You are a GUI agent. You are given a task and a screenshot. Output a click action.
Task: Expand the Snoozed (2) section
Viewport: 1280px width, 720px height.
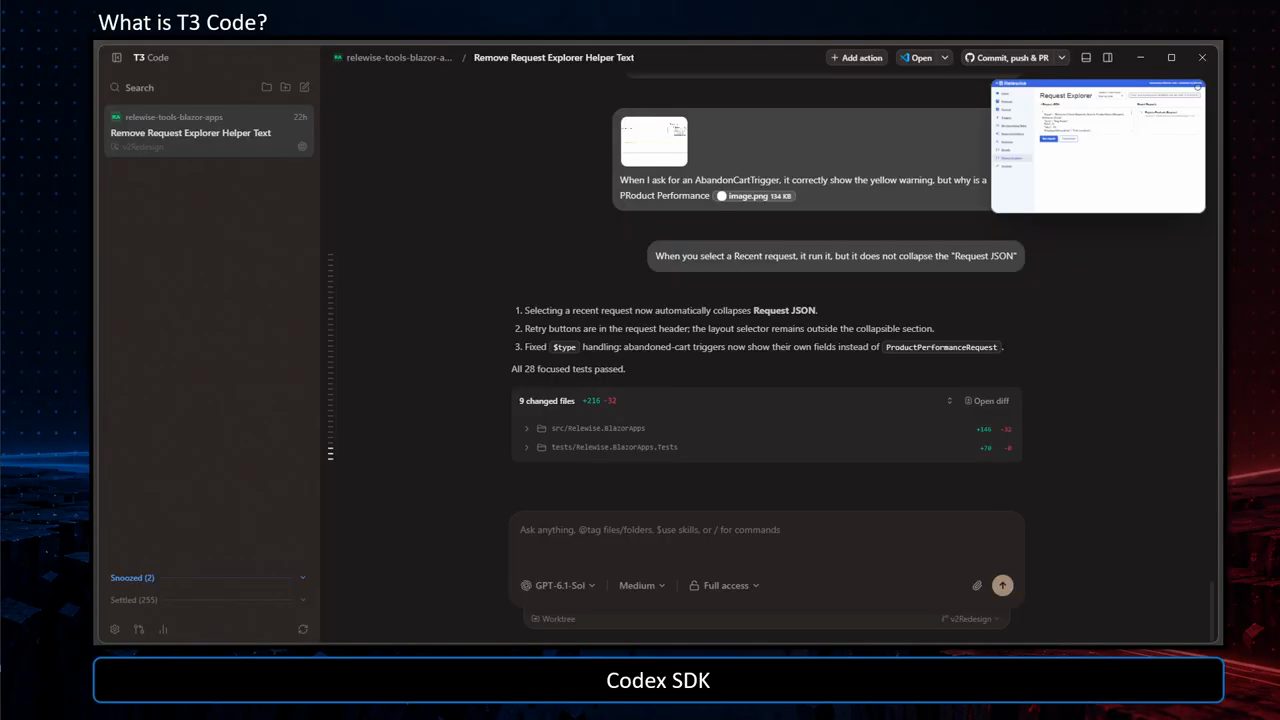(209, 578)
